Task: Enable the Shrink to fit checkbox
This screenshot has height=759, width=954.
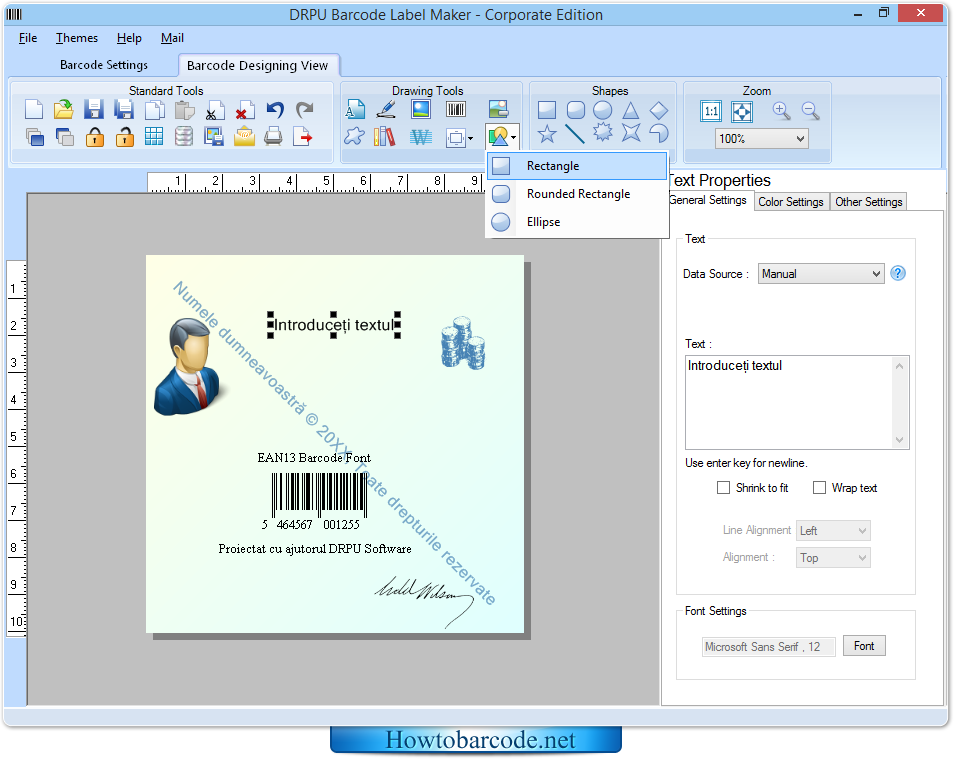Action: (723, 488)
